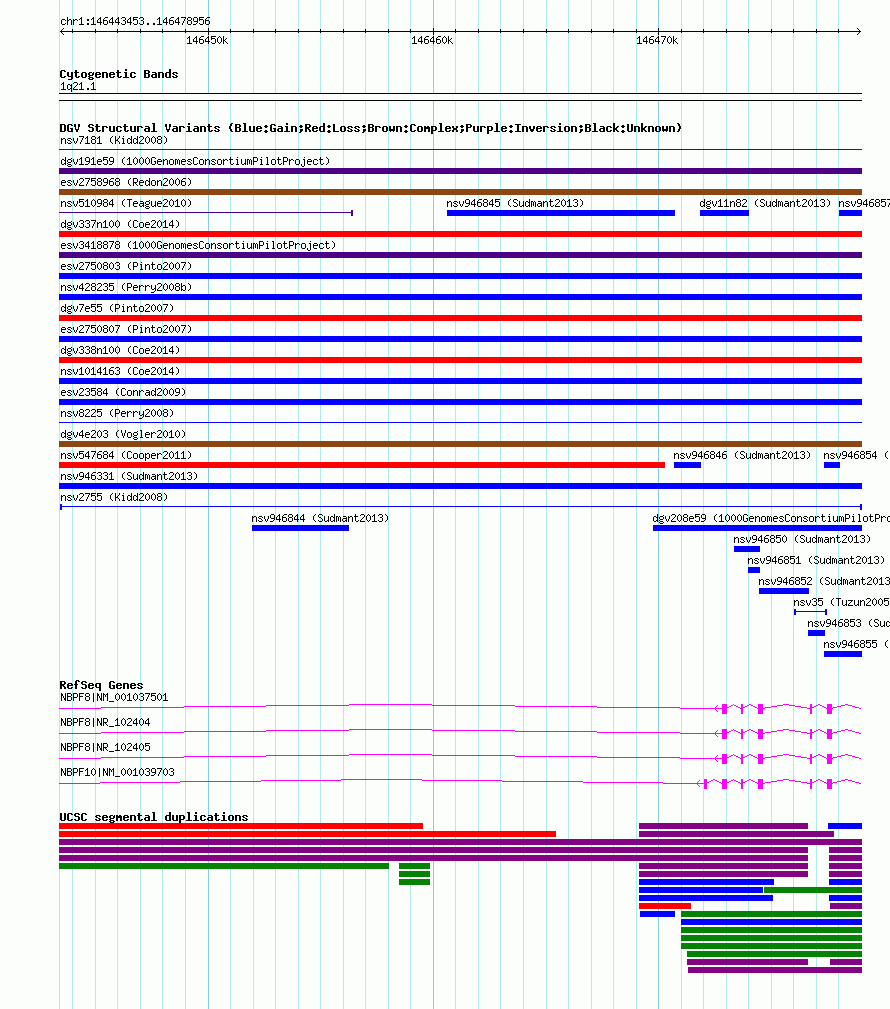This screenshot has width=890, height=1009.
Task: Select NBPF8|NM_001037501 gene label
Action: 114,698
